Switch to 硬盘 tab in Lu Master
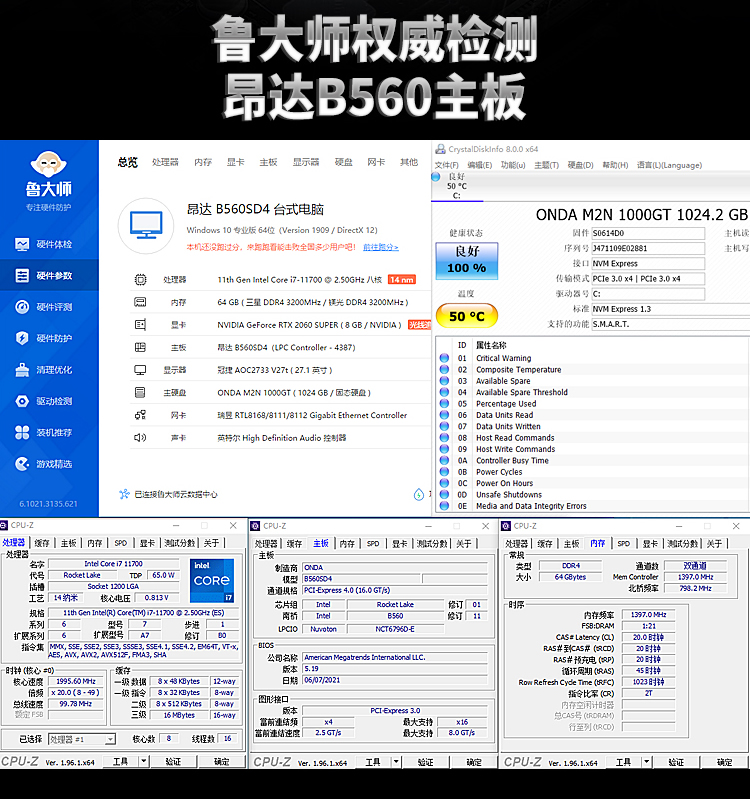The width and height of the screenshot is (750, 799). tap(343, 162)
